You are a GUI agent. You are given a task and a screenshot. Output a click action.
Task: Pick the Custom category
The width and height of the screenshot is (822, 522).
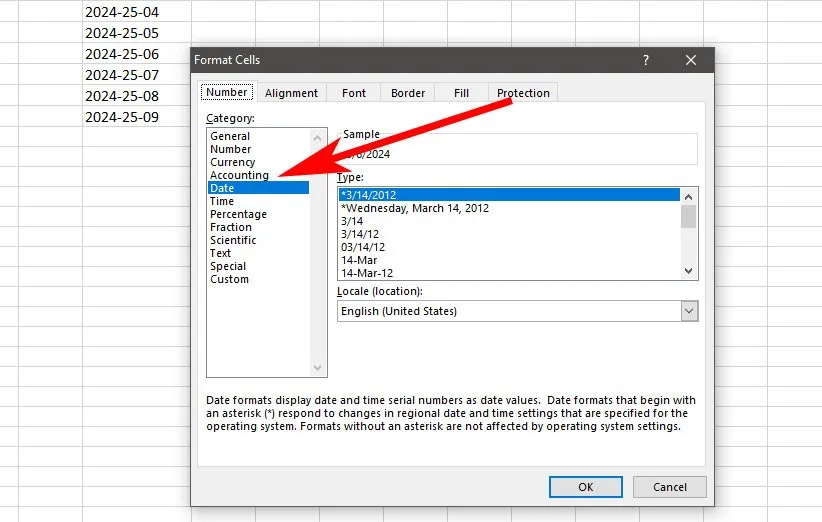point(229,279)
